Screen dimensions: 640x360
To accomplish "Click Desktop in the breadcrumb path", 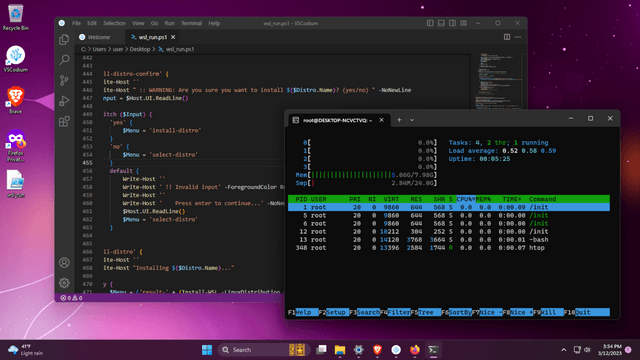I will (x=140, y=49).
